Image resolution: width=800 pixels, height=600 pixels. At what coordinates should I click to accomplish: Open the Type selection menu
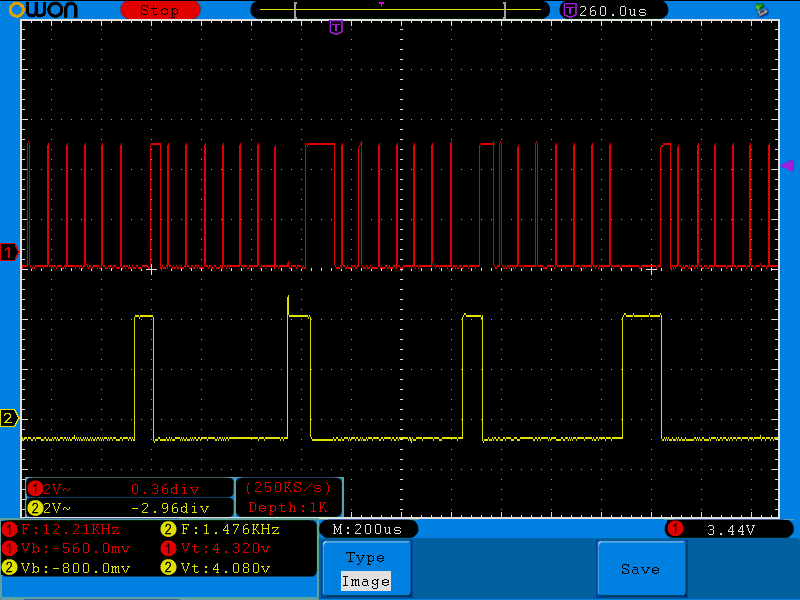[x=365, y=558]
